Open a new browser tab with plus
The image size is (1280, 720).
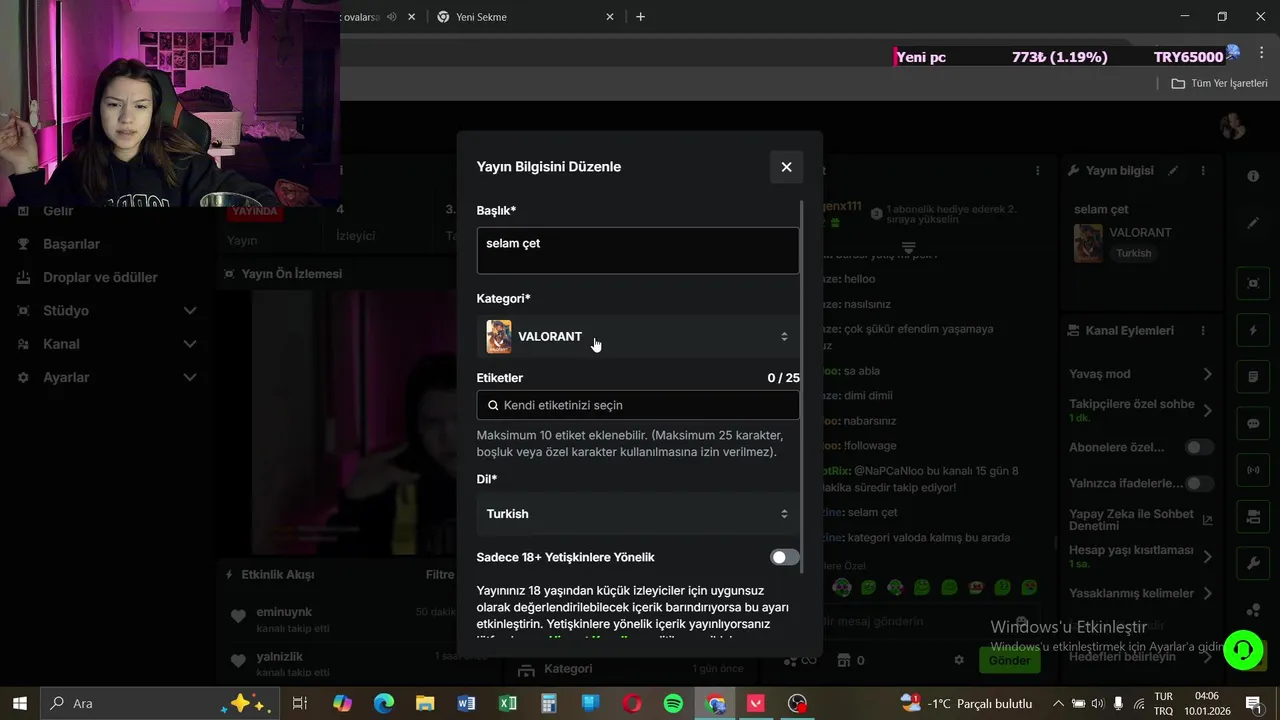click(x=640, y=17)
